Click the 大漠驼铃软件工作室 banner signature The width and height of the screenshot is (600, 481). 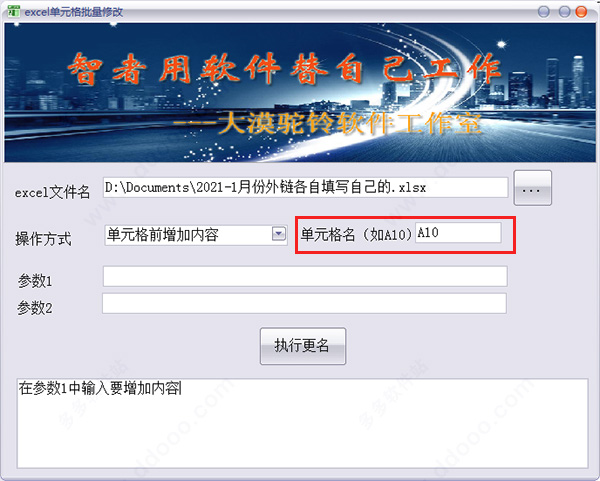click(x=327, y=123)
